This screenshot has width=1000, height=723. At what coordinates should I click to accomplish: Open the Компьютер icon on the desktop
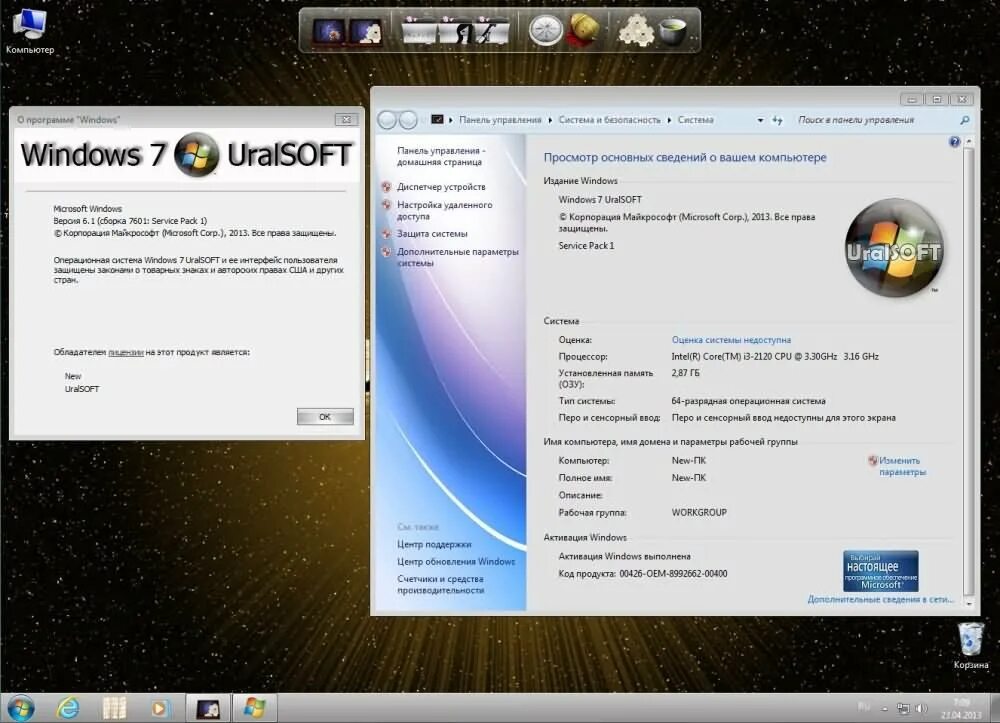point(30,22)
